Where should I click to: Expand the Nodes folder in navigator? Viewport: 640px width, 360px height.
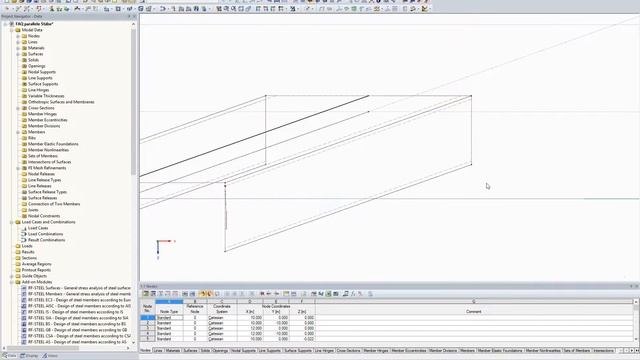tap(18, 36)
